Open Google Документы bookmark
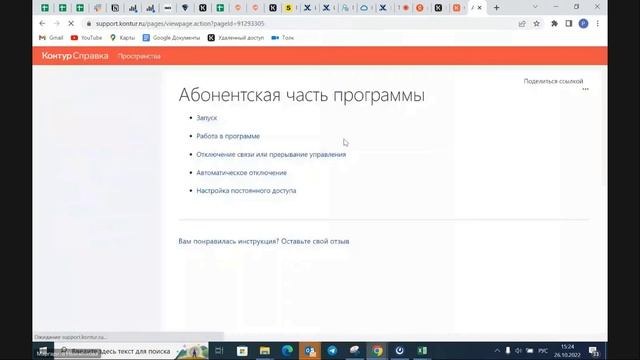This screenshot has height=360, width=640. pyautogui.click(x=171, y=38)
